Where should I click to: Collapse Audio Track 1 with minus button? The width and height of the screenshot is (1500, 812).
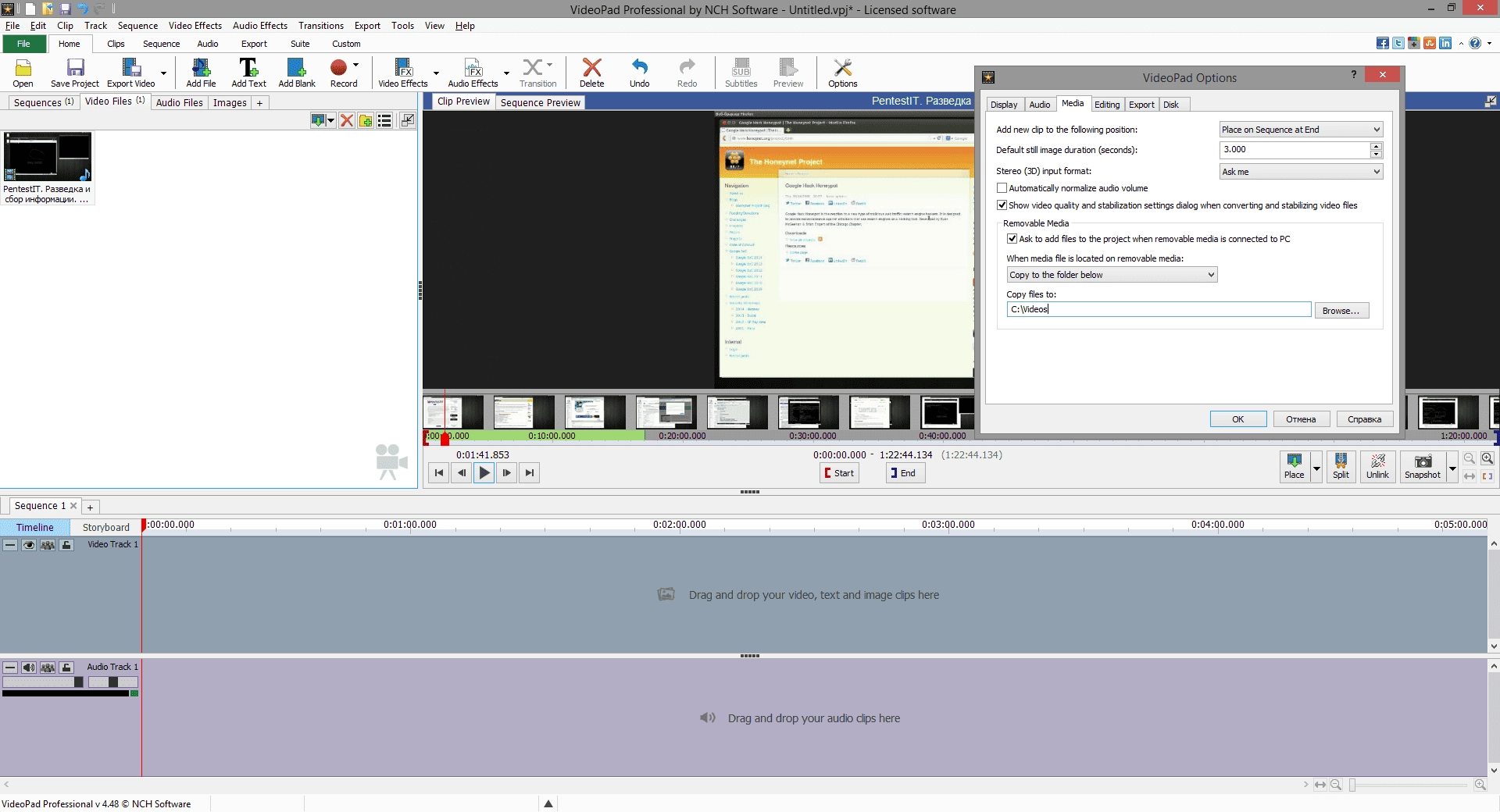[x=10, y=668]
